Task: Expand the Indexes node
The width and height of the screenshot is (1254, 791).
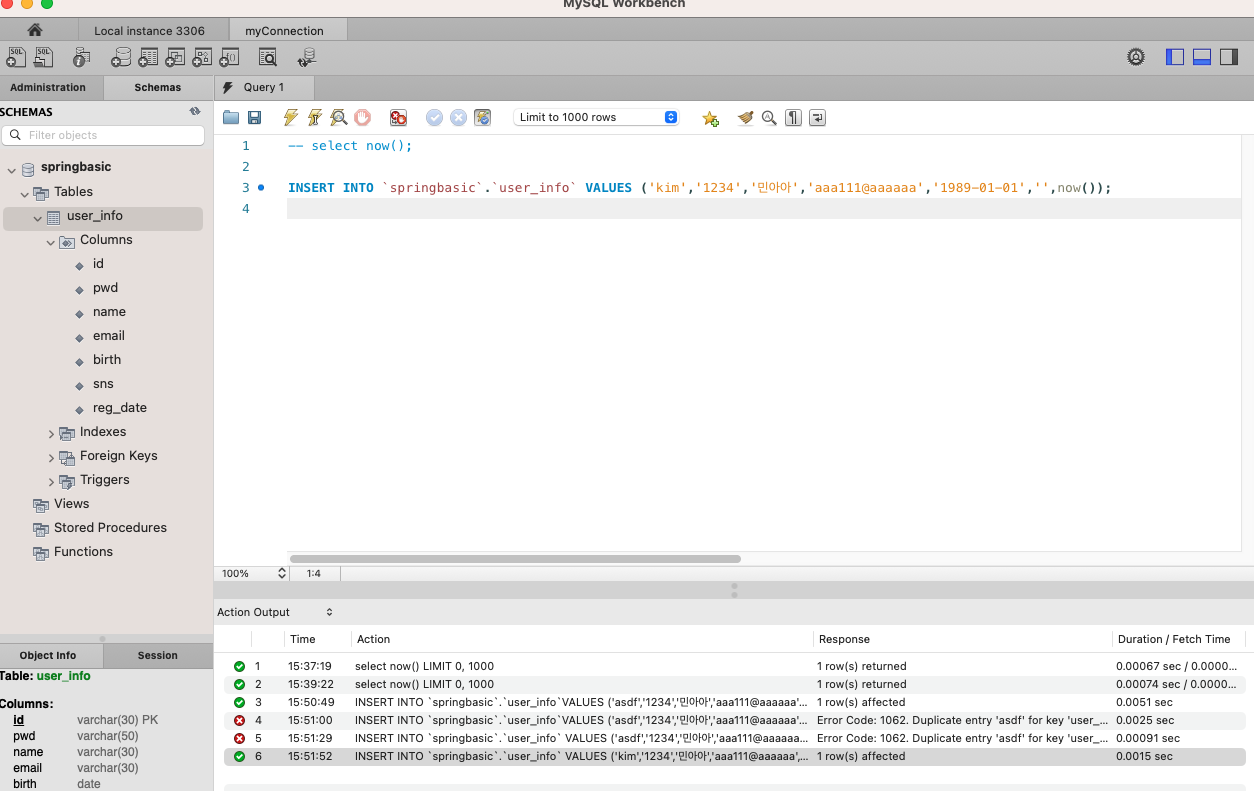Action: click(x=51, y=433)
